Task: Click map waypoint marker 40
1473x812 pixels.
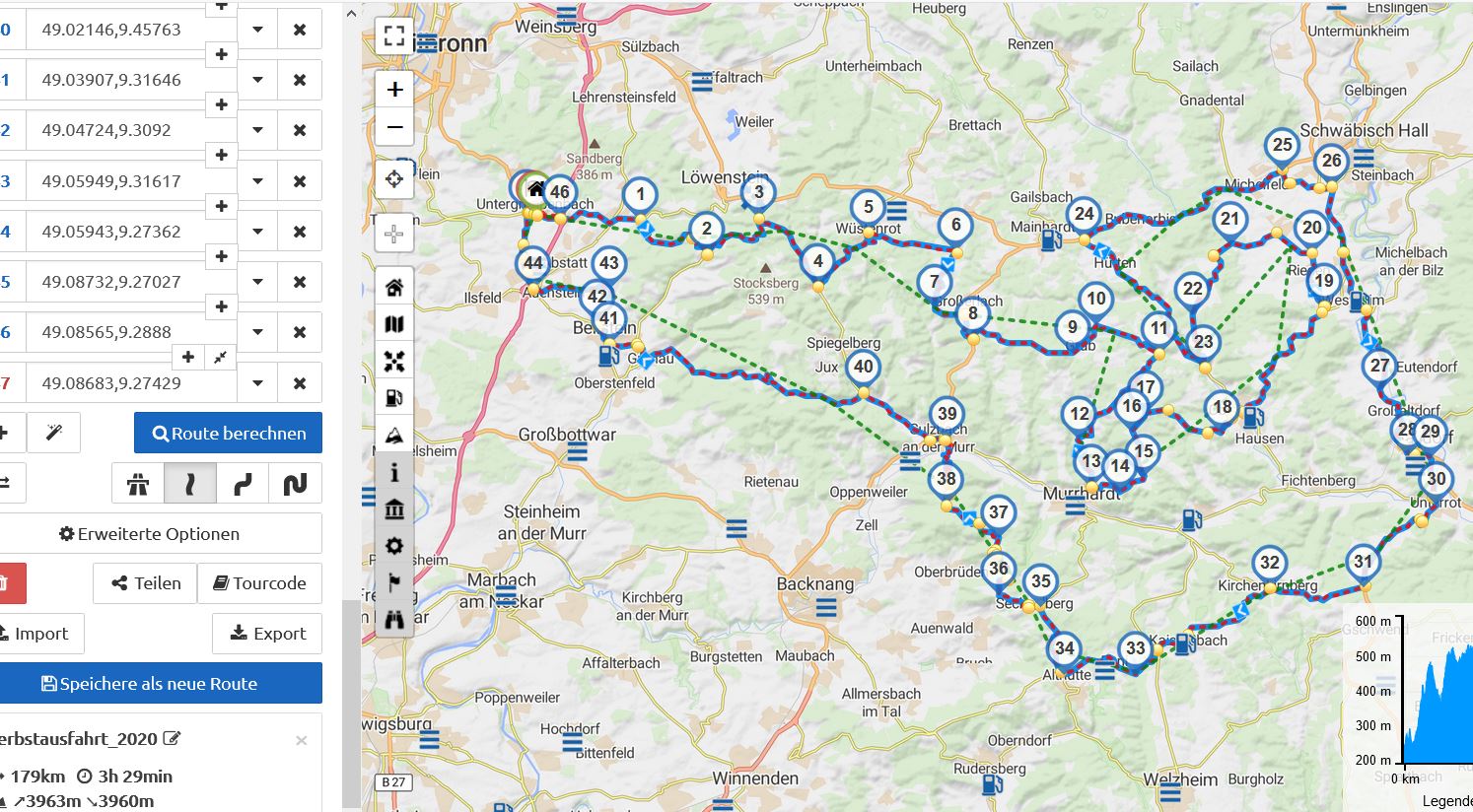Action: pos(863,368)
